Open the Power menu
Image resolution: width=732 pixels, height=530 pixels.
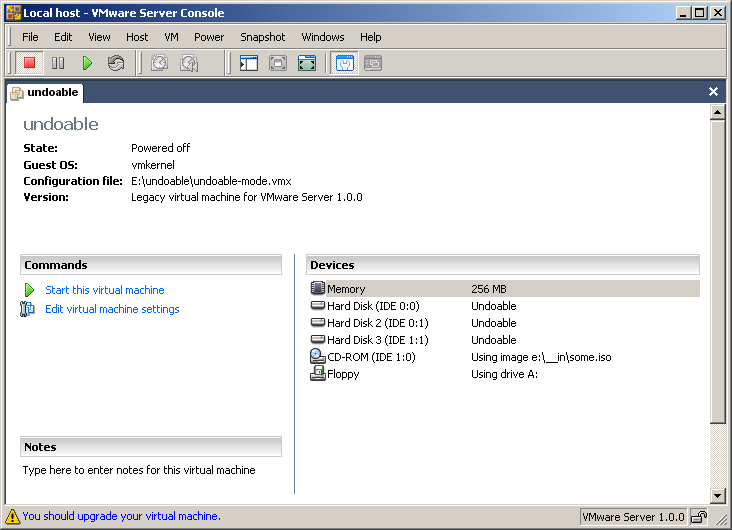(209, 37)
